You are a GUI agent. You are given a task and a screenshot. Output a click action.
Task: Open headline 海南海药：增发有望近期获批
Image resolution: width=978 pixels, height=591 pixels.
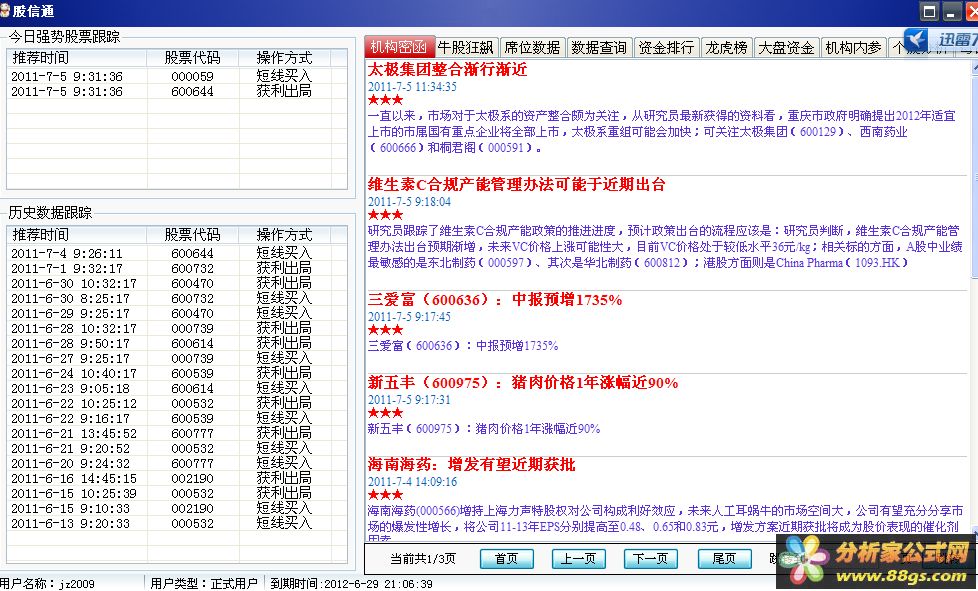[472, 465]
